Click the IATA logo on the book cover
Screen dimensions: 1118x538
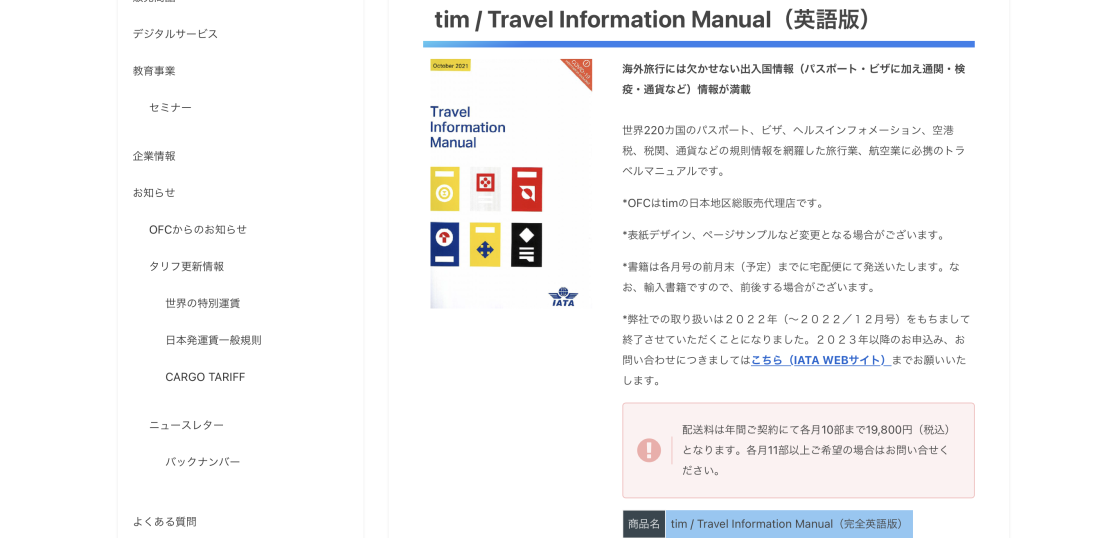point(563,297)
